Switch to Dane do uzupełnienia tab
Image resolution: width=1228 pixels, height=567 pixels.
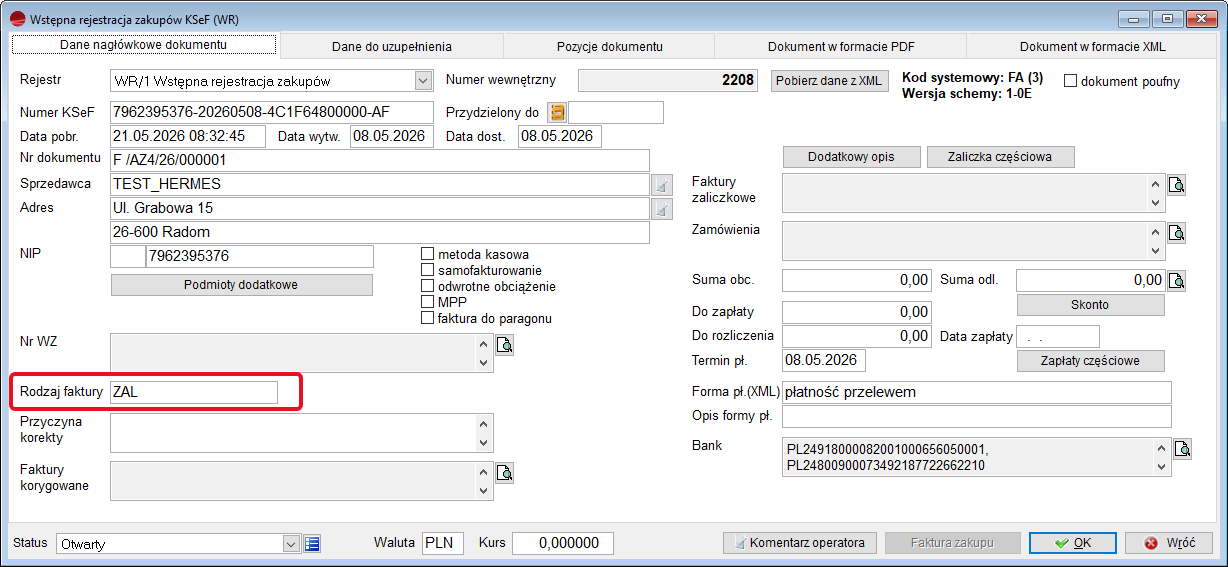click(392, 46)
